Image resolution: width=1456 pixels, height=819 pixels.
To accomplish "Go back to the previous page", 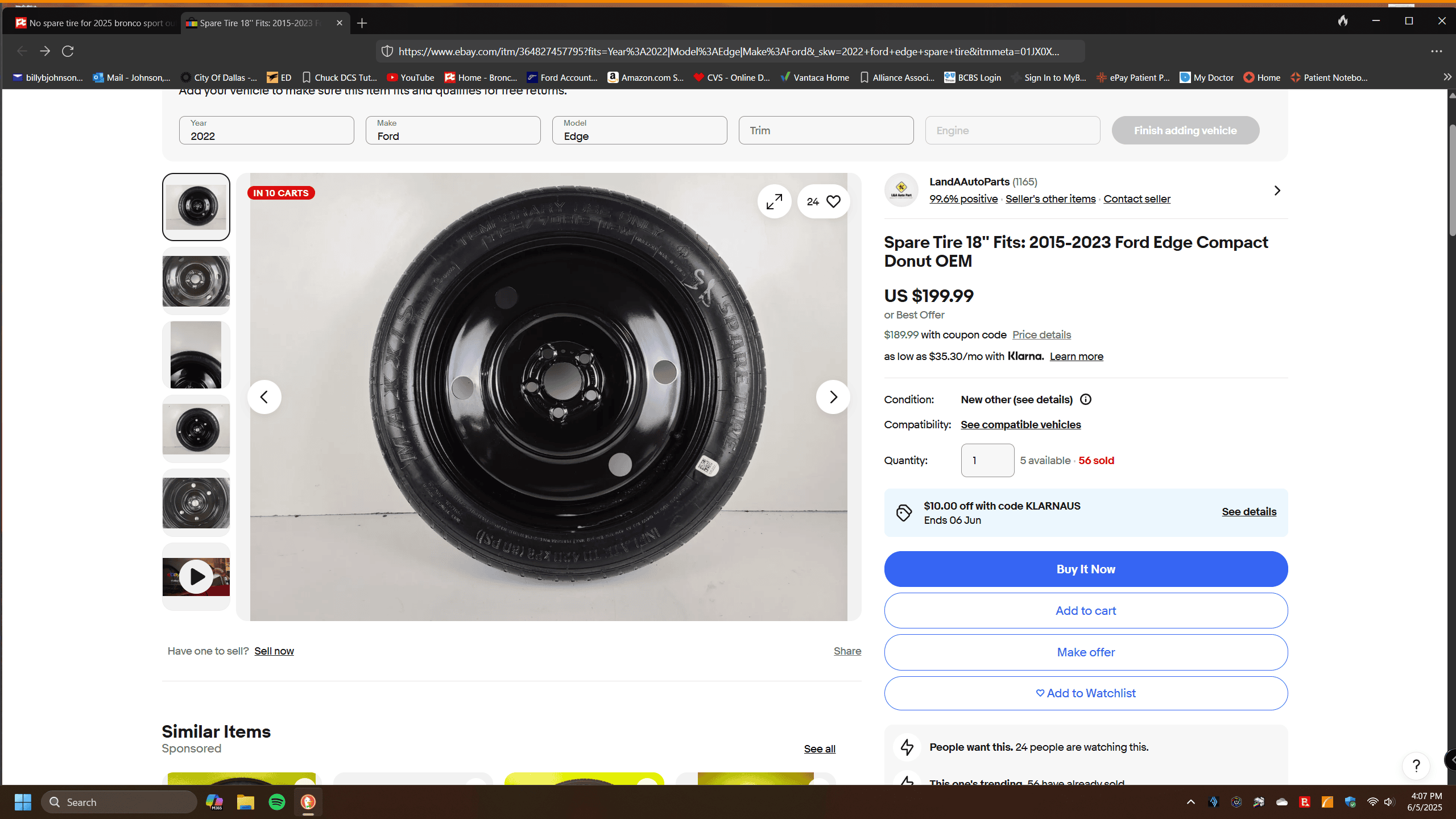I will [x=22, y=51].
